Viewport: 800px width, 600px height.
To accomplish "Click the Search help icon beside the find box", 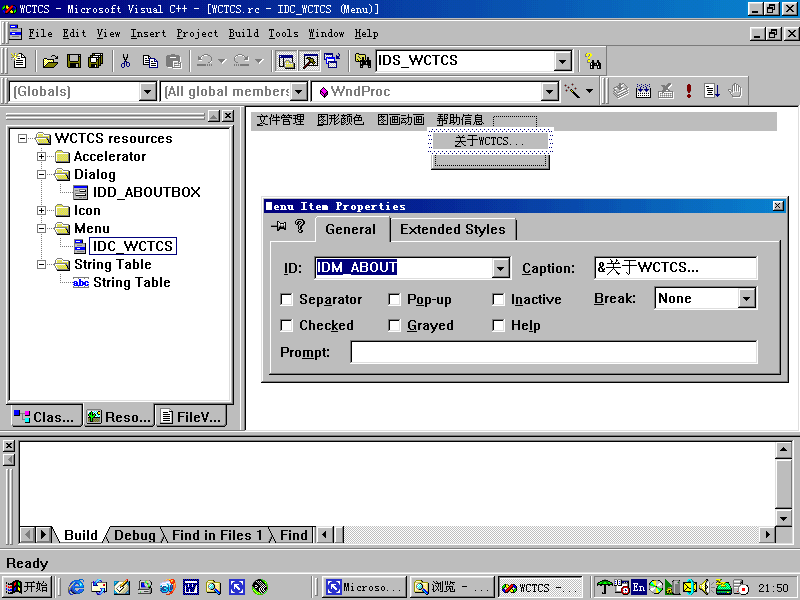I will coord(593,61).
